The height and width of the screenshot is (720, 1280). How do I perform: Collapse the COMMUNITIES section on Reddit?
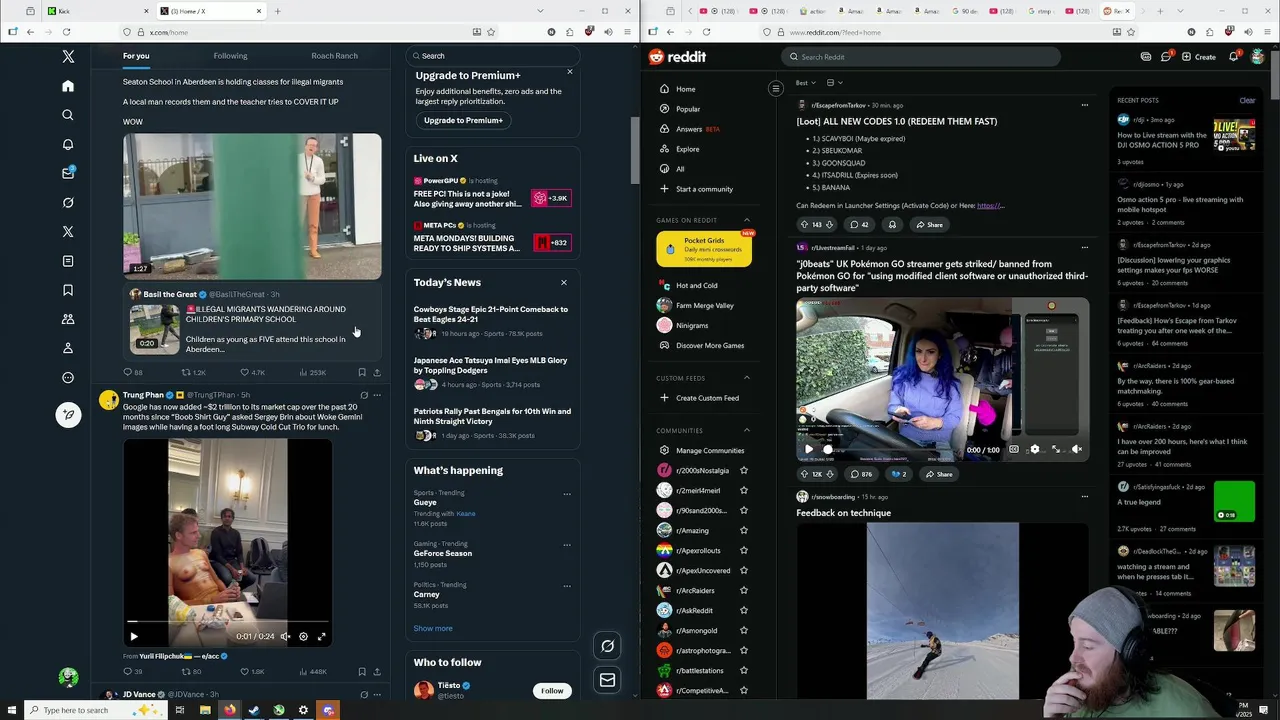click(746, 430)
